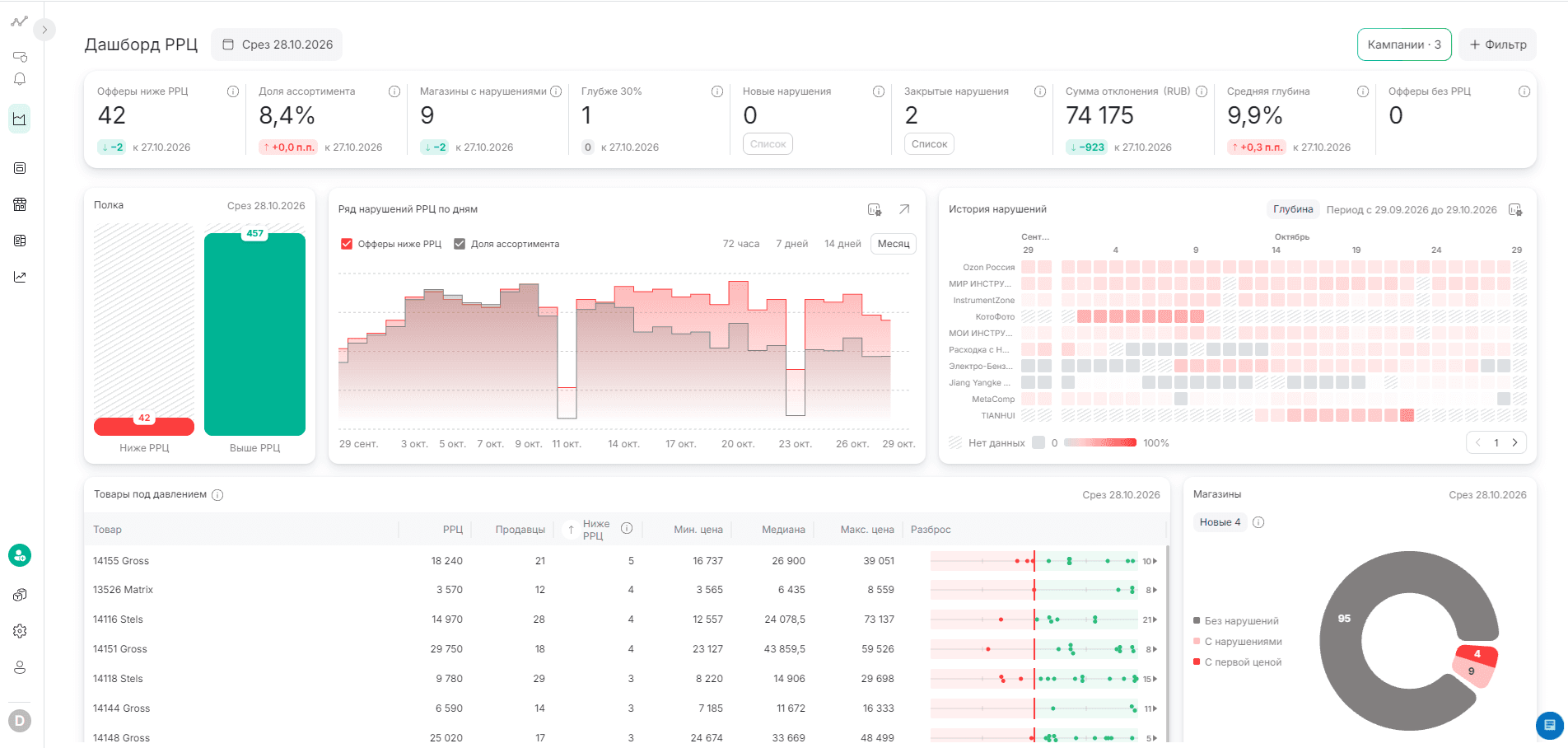This screenshot has height=748, width=1568.
Task: Click the green Выше РРЦ bar with 457
Action: (254, 334)
